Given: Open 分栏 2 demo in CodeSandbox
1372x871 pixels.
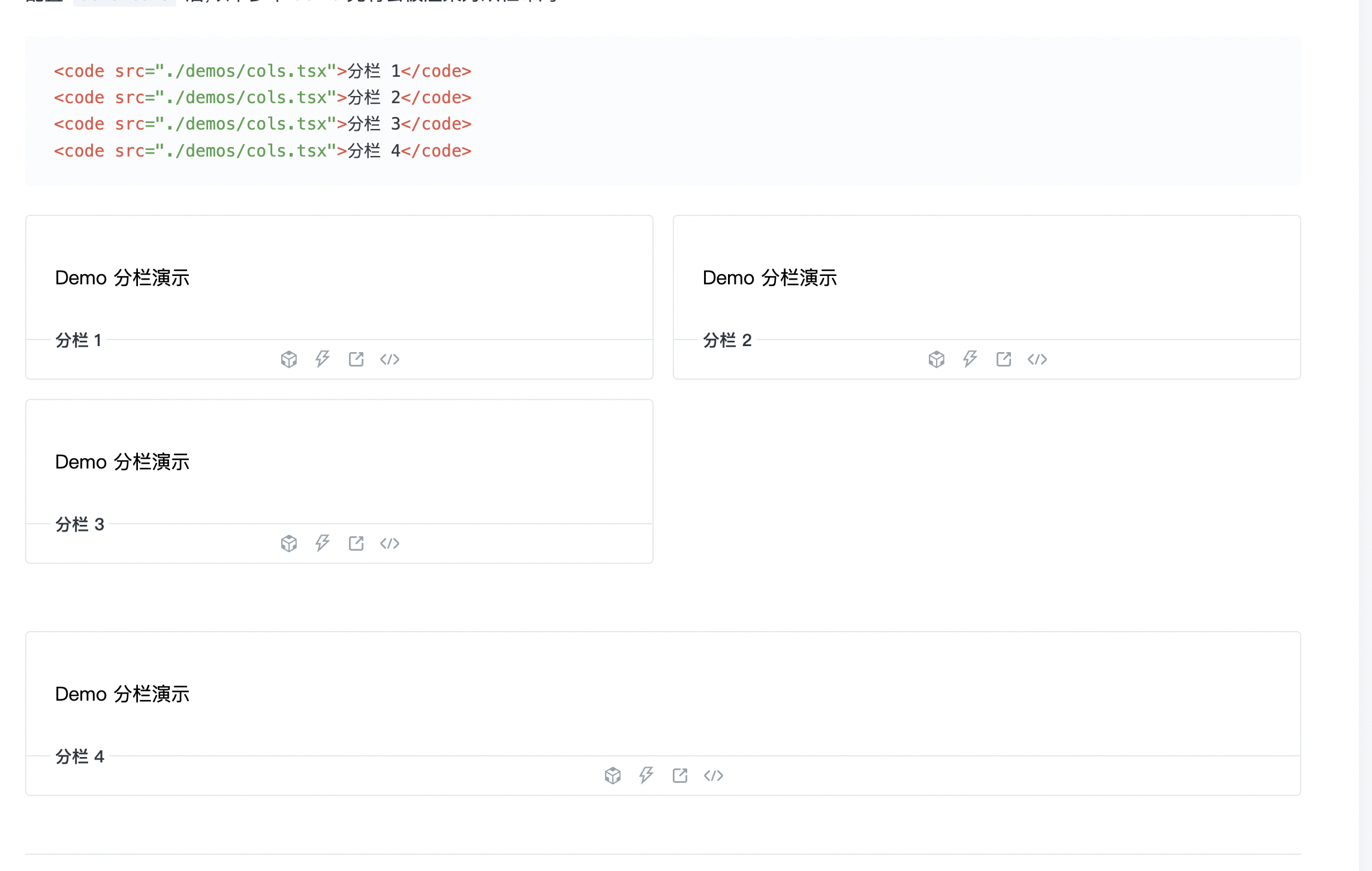Looking at the screenshot, I should pyautogui.click(x=937, y=359).
